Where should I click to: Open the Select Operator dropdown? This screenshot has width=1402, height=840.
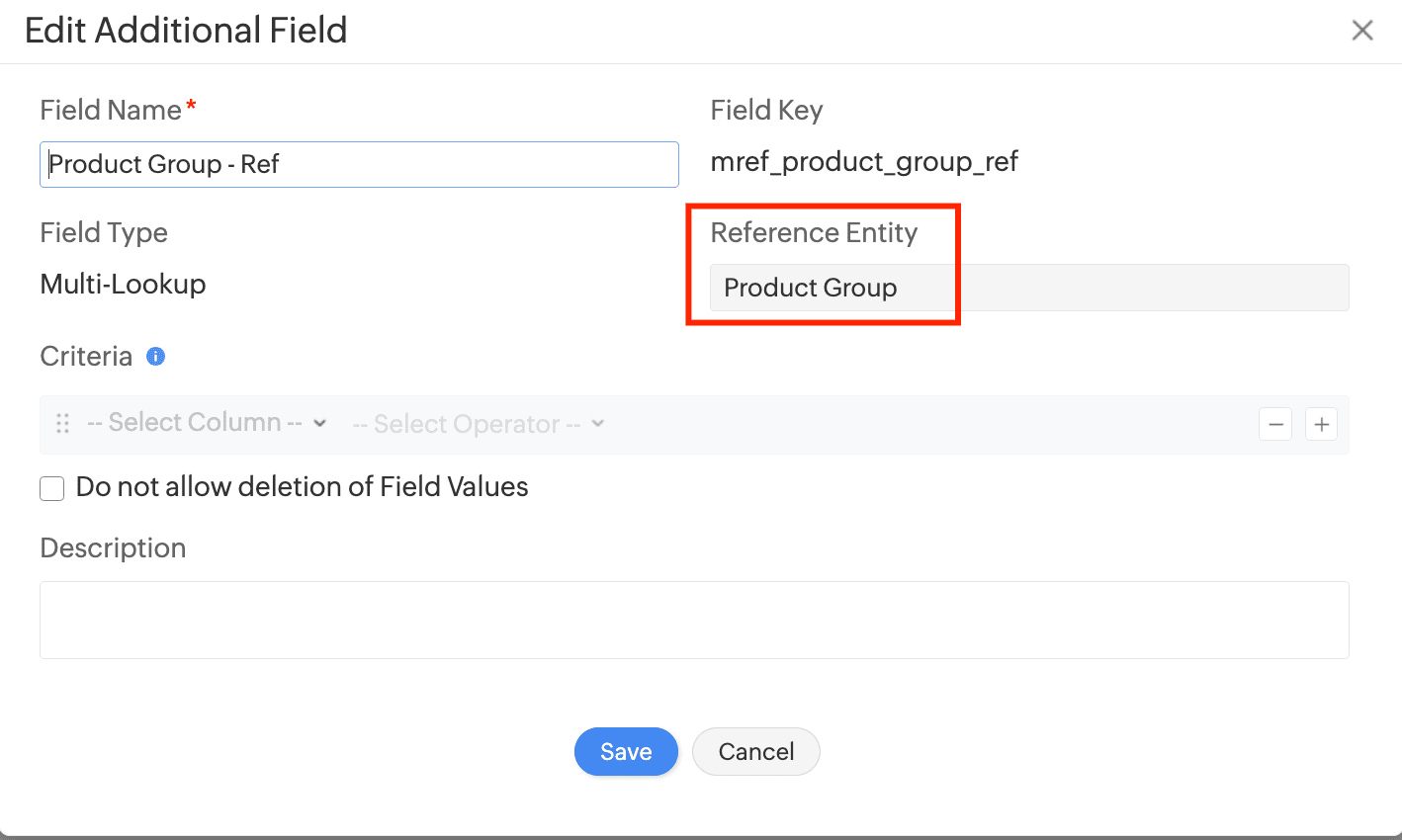tap(478, 425)
